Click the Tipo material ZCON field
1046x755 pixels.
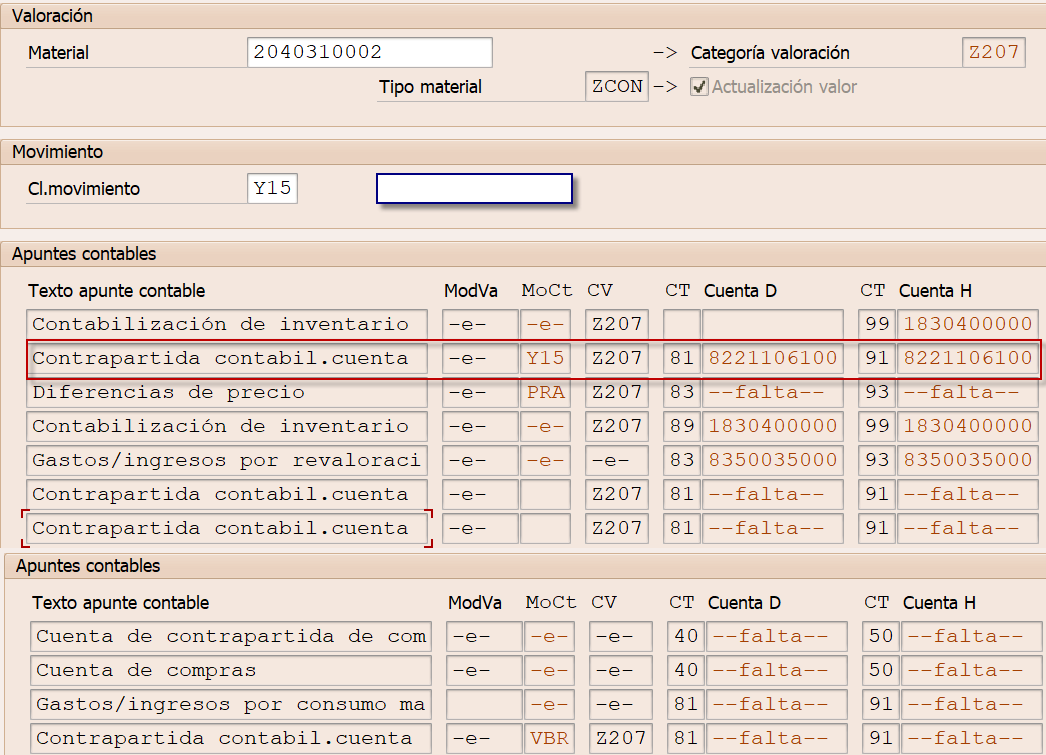point(617,87)
